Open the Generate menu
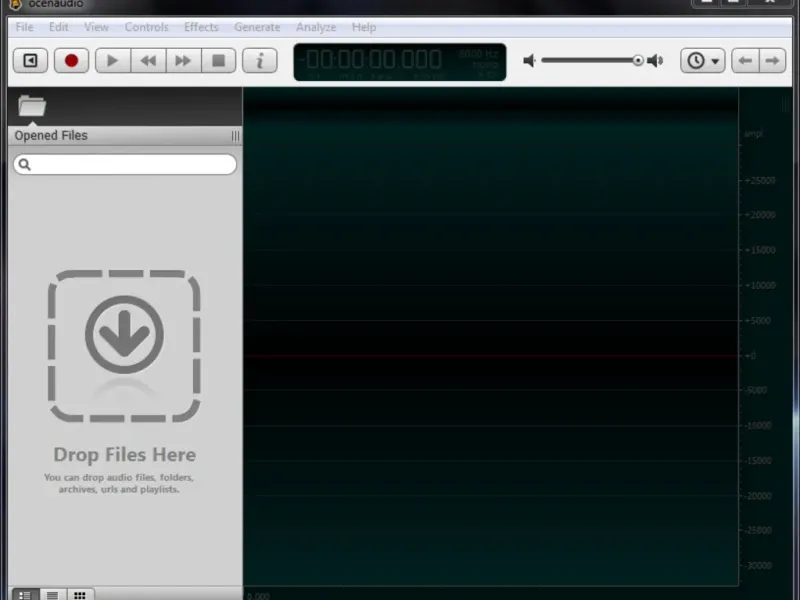The height and width of the screenshot is (600, 800). [x=257, y=27]
